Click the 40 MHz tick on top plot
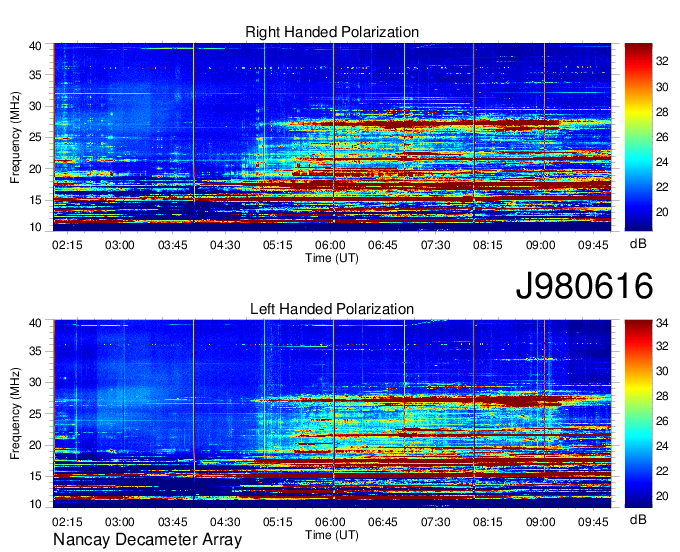The image size is (680, 552). (x=35, y=46)
